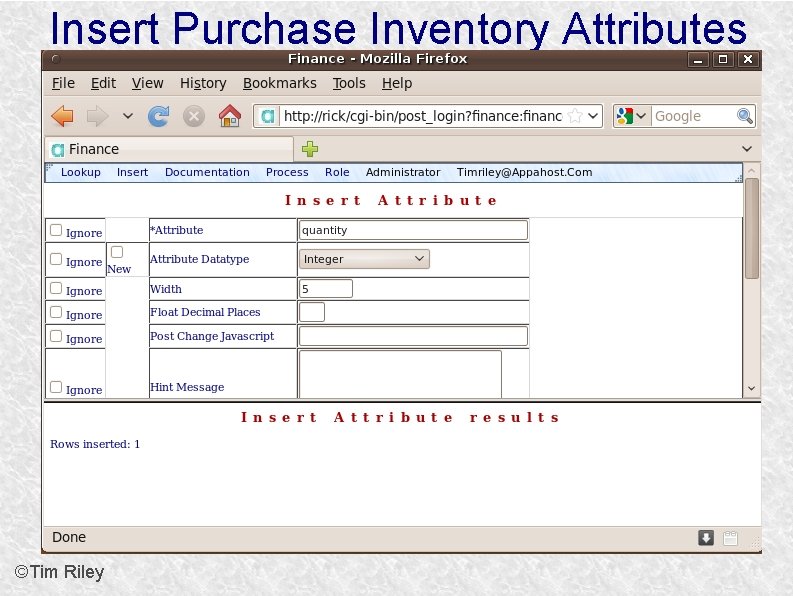Check Ignore for Attribute Datatype row

click(56, 259)
